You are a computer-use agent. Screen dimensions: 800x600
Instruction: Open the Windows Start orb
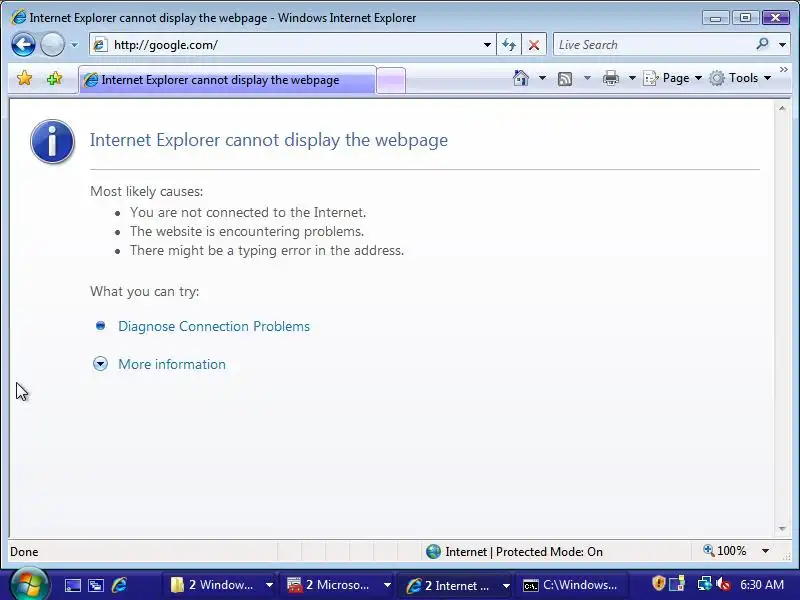29,584
